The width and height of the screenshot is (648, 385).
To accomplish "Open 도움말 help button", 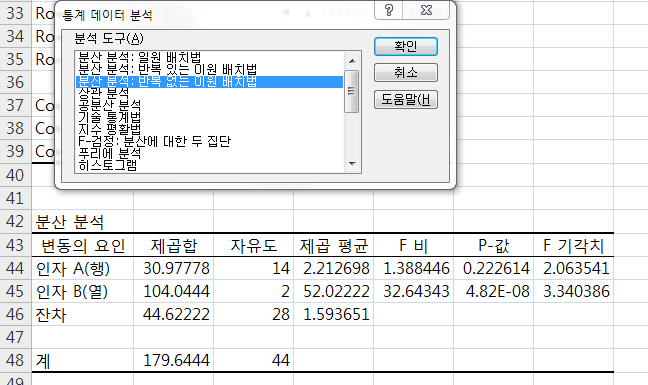I will pos(405,100).
